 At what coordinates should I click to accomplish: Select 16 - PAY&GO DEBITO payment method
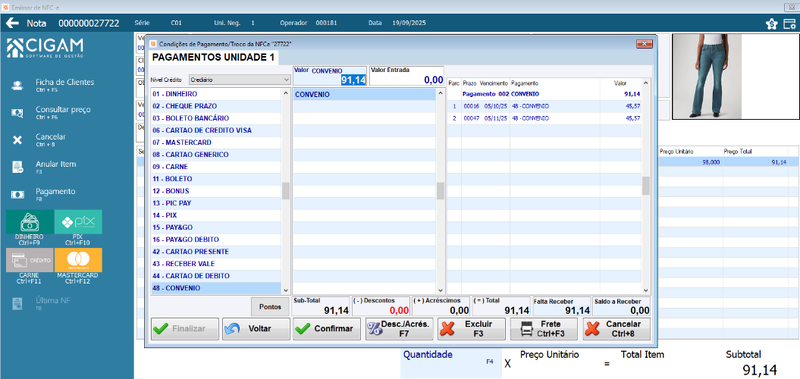[216, 240]
